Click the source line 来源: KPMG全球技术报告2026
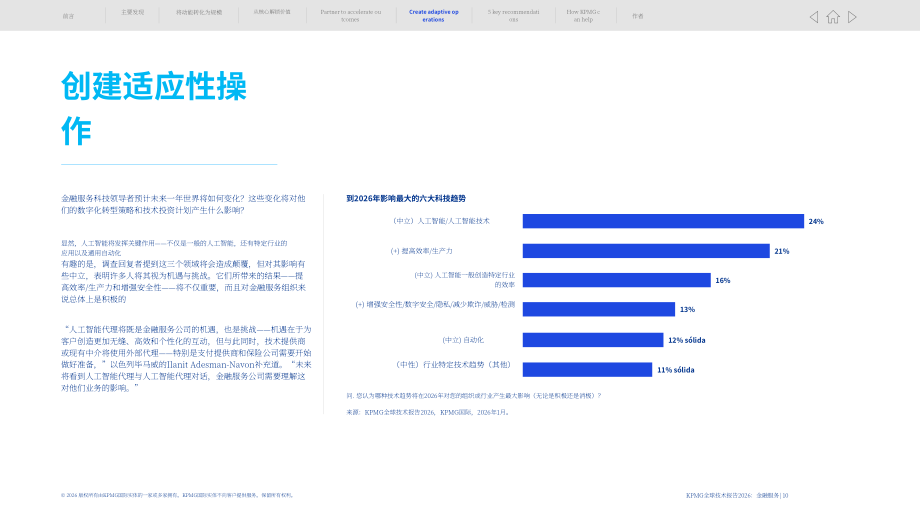The height and width of the screenshot is (518, 920). tap(428, 412)
